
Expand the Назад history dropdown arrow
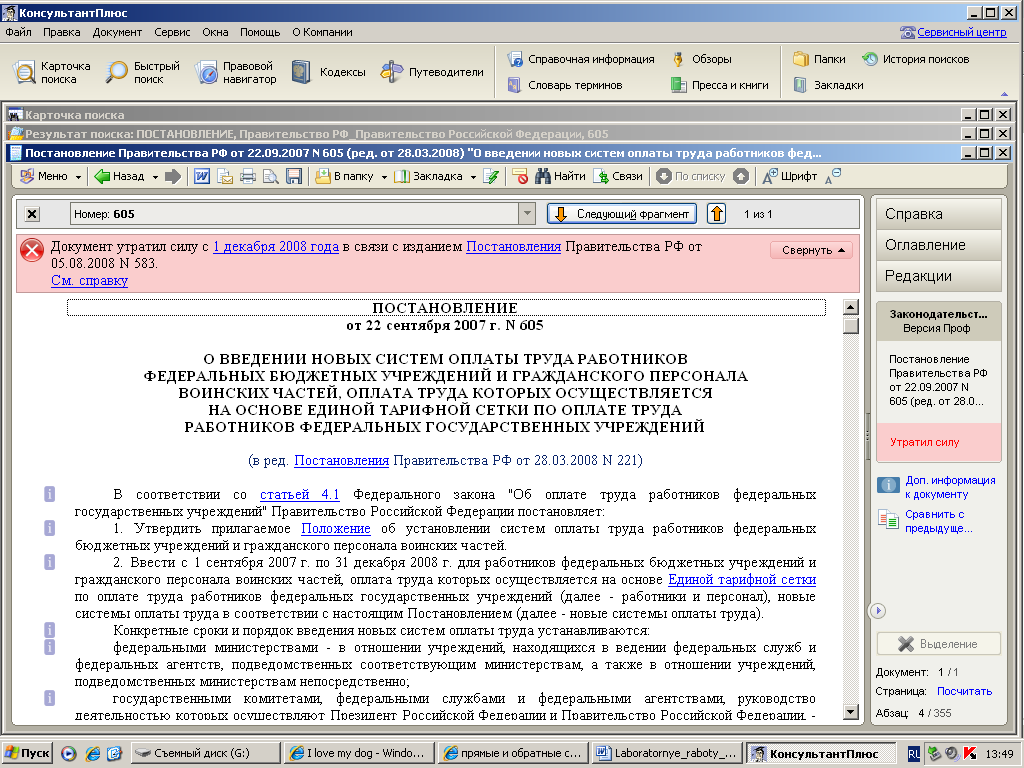155,177
